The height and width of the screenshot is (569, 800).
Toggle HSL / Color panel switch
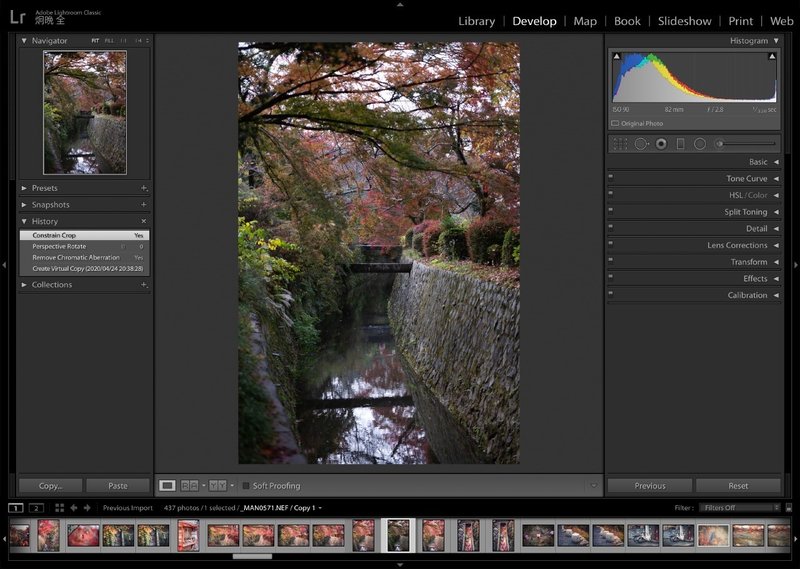(611, 193)
